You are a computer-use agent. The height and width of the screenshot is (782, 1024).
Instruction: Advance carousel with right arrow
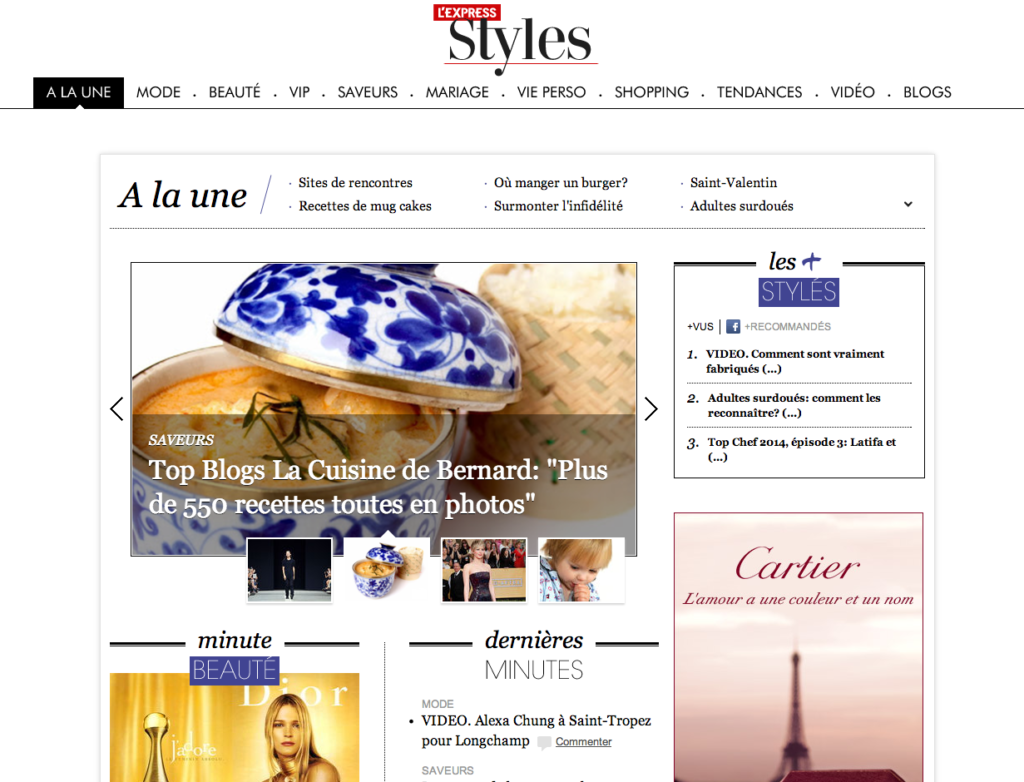(x=650, y=409)
